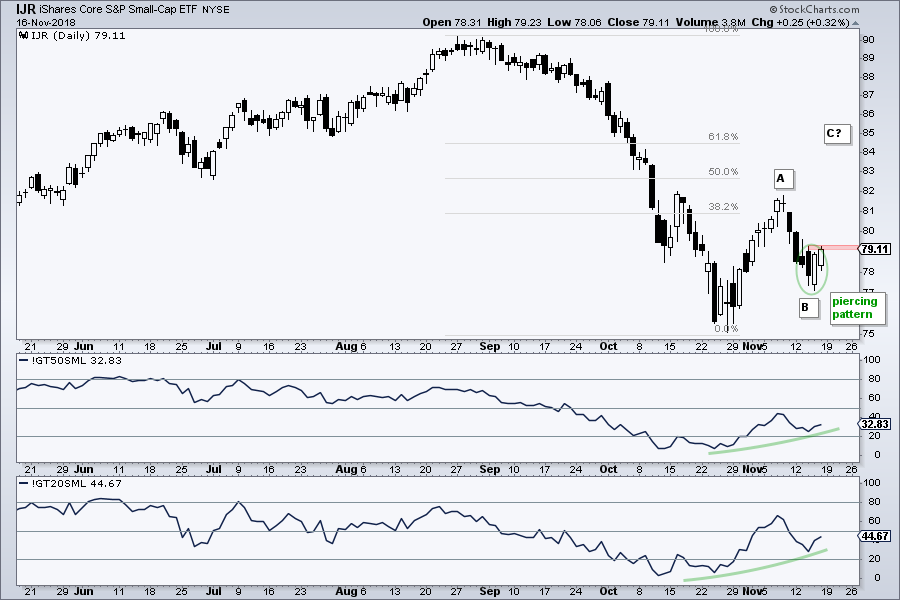The image size is (900, 600).
Task: Click the green piercing pattern annotation
Action: 856,308
